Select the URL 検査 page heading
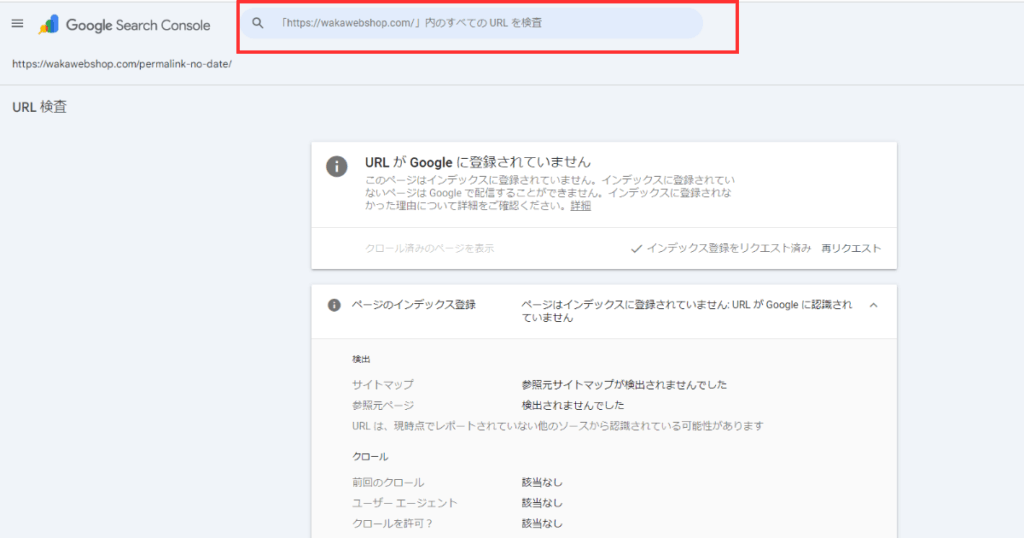The height and width of the screenshot is (538, 1024). (x=40, y=107)
